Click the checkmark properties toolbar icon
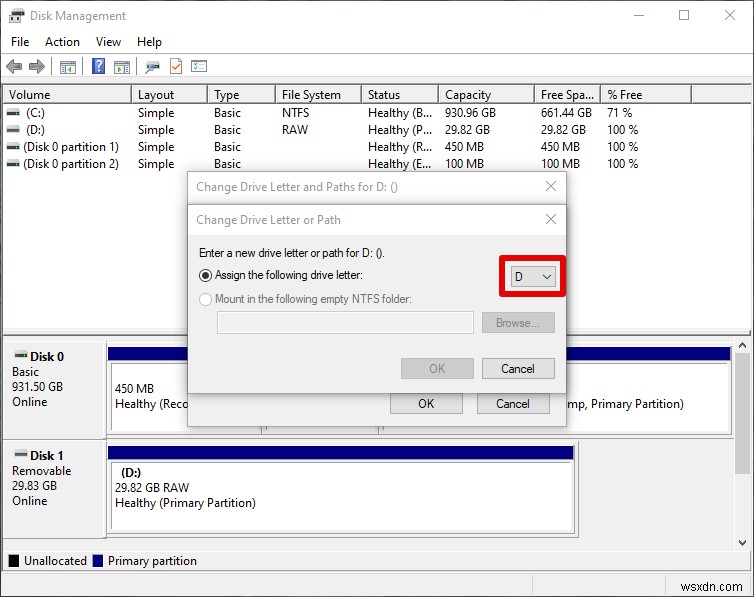Screen dimensions: 754x597 click(x=176, y=66)
